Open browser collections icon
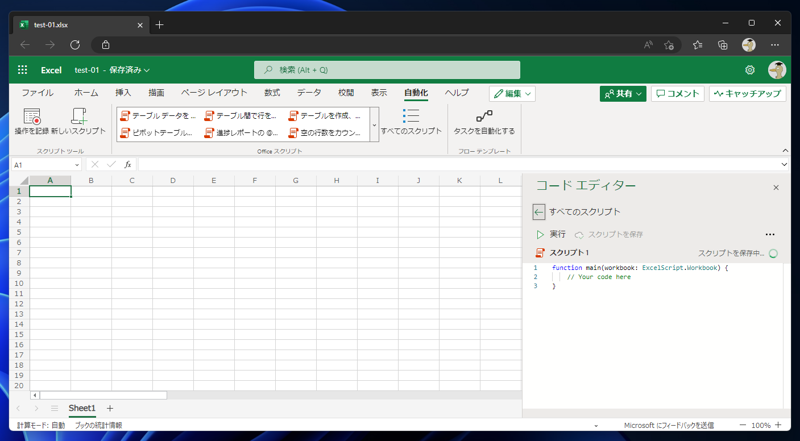This screenshot has width=800, height=441. pos(722,45)
